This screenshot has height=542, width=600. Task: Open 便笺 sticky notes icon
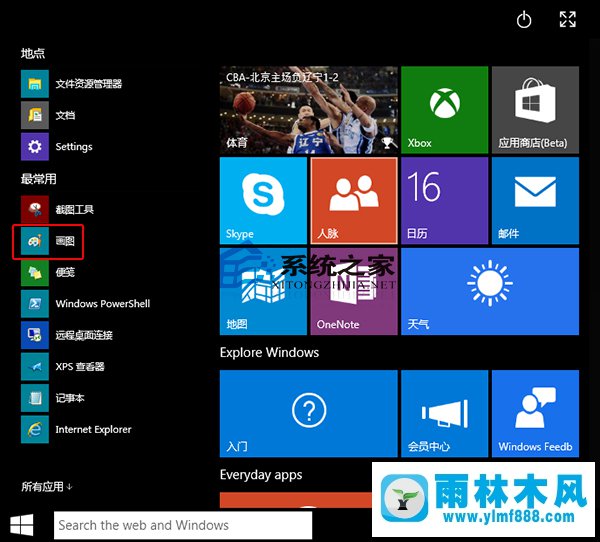coord(35,272)
